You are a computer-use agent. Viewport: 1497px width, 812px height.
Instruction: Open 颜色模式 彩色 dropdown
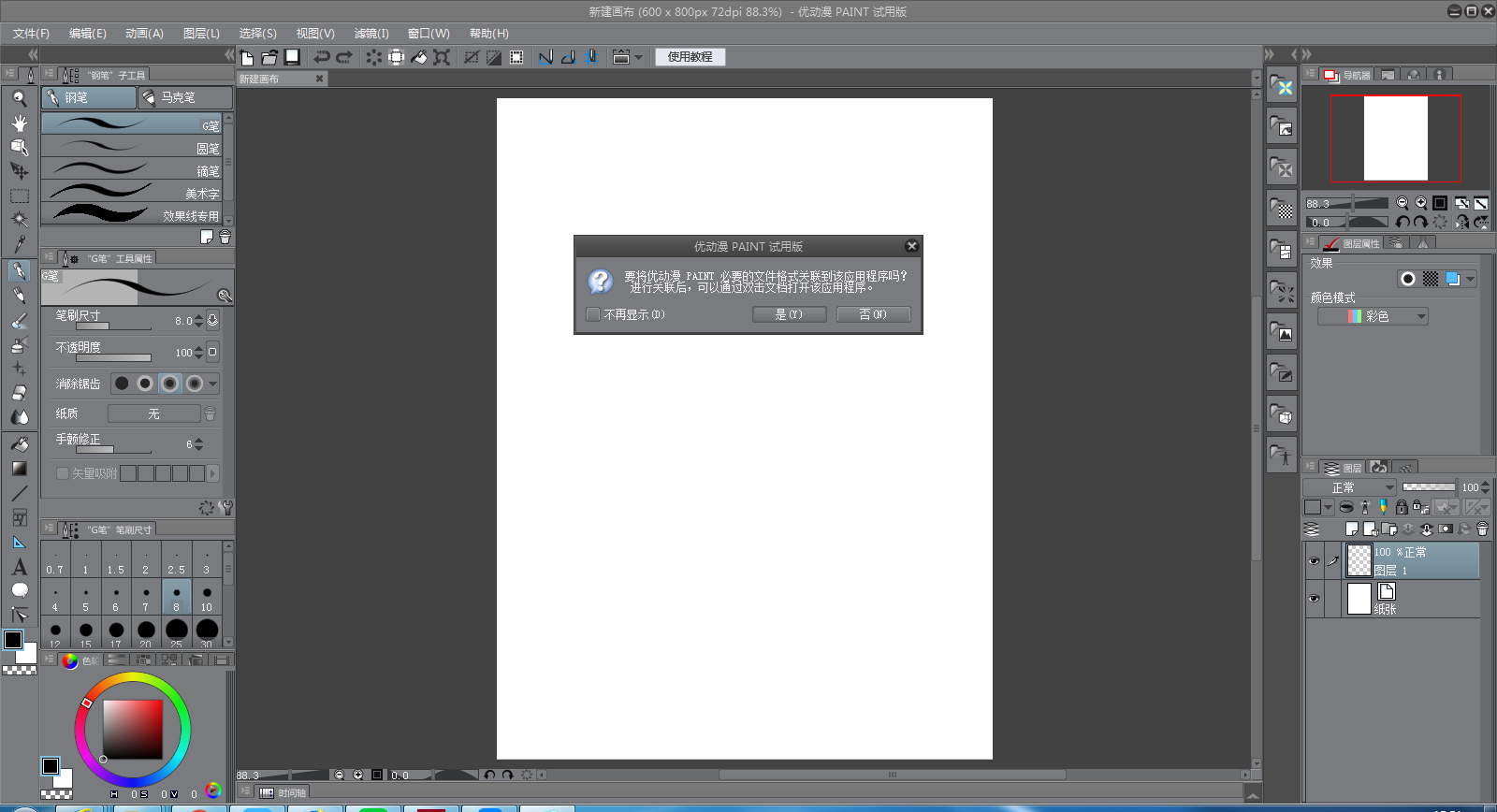(1373, 316)
